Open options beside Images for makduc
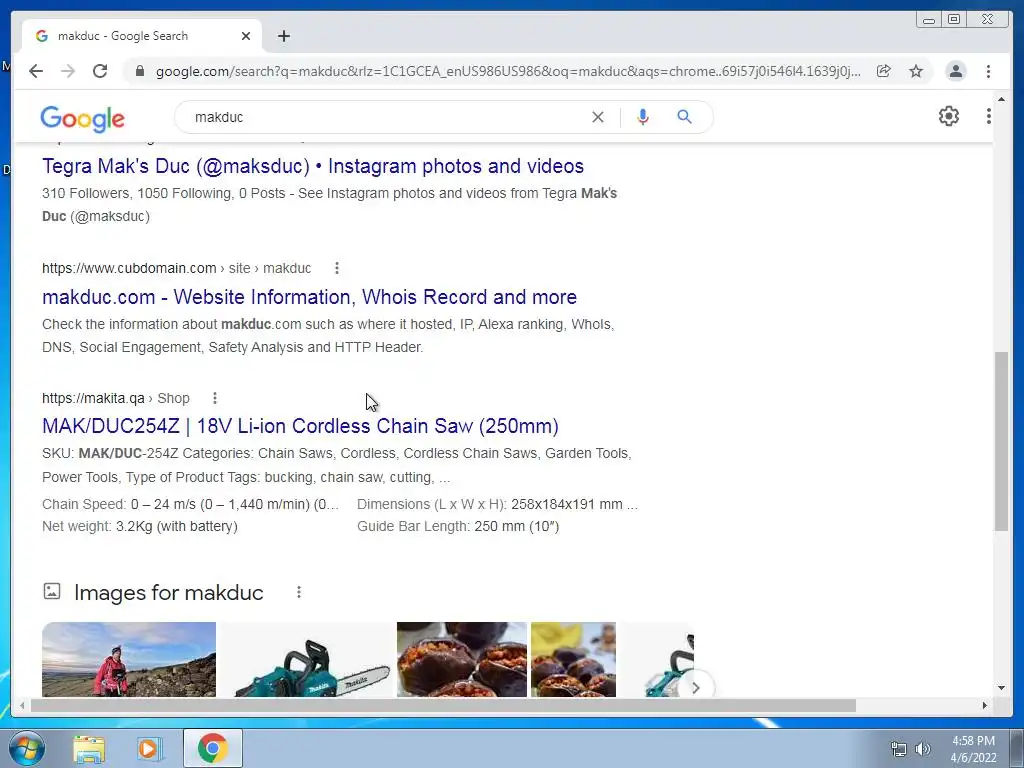1024x768 pixels. pyautogui.click(x=298, y=592)
